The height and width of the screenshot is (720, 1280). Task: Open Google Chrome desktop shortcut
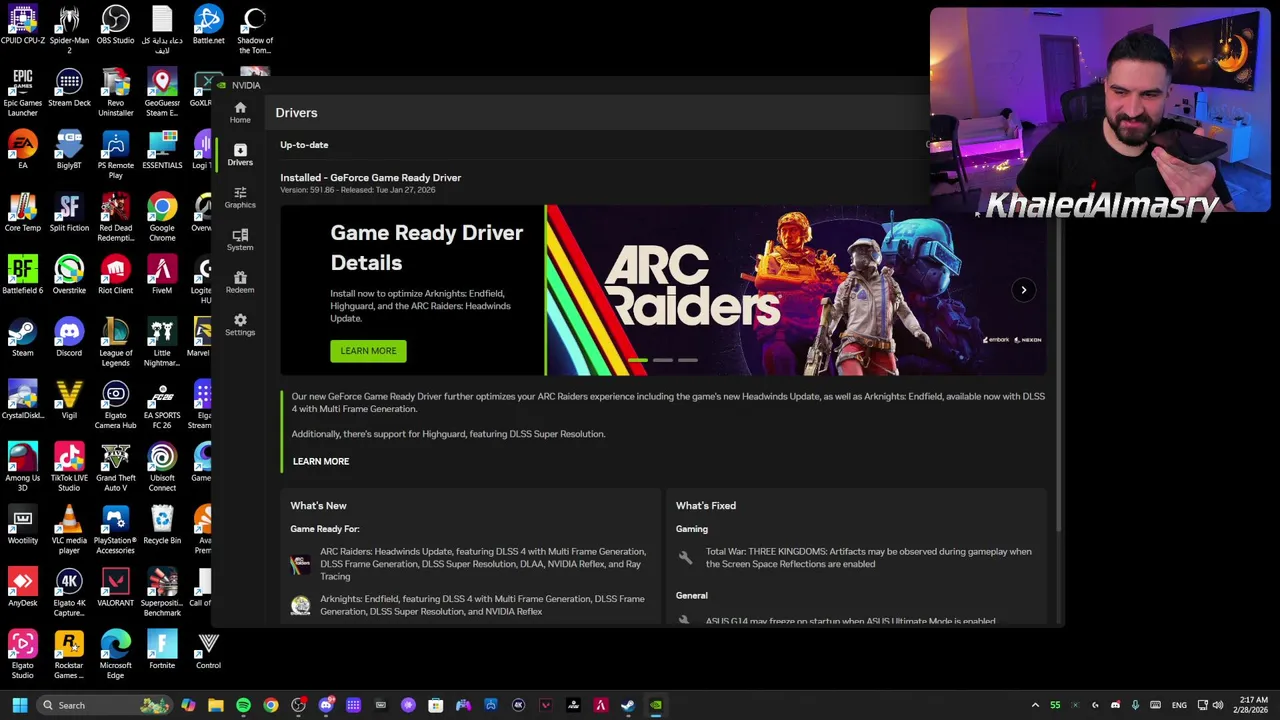tap(162, 217)
